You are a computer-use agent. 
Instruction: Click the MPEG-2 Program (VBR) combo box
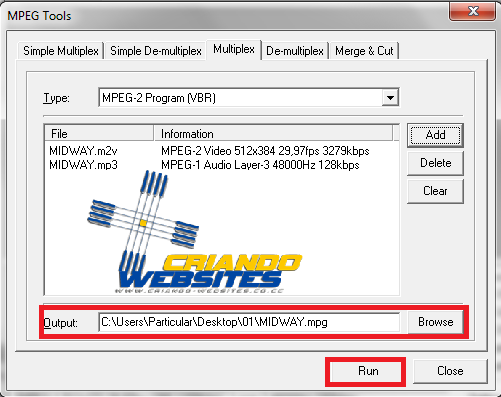(x=249, y=98)
